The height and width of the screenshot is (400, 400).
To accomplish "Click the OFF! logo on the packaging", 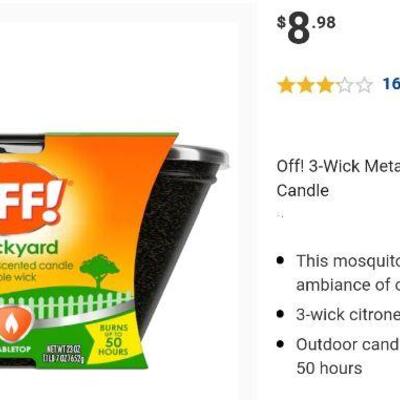I will click(x=32, y=199).
